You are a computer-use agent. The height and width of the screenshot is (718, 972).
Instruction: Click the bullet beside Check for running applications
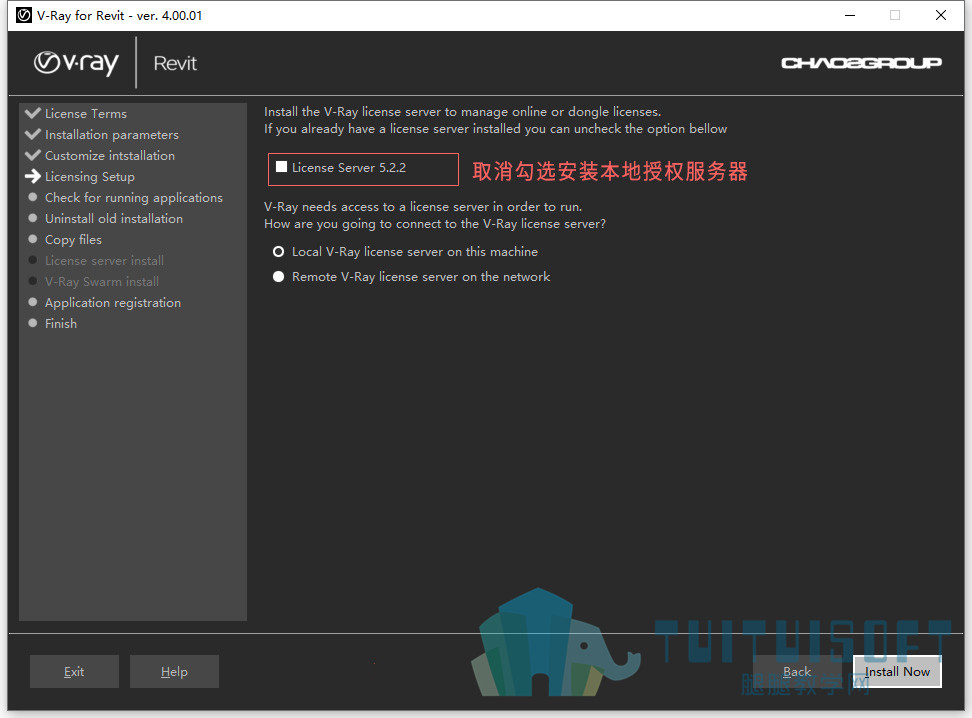[x=33, y=197]
